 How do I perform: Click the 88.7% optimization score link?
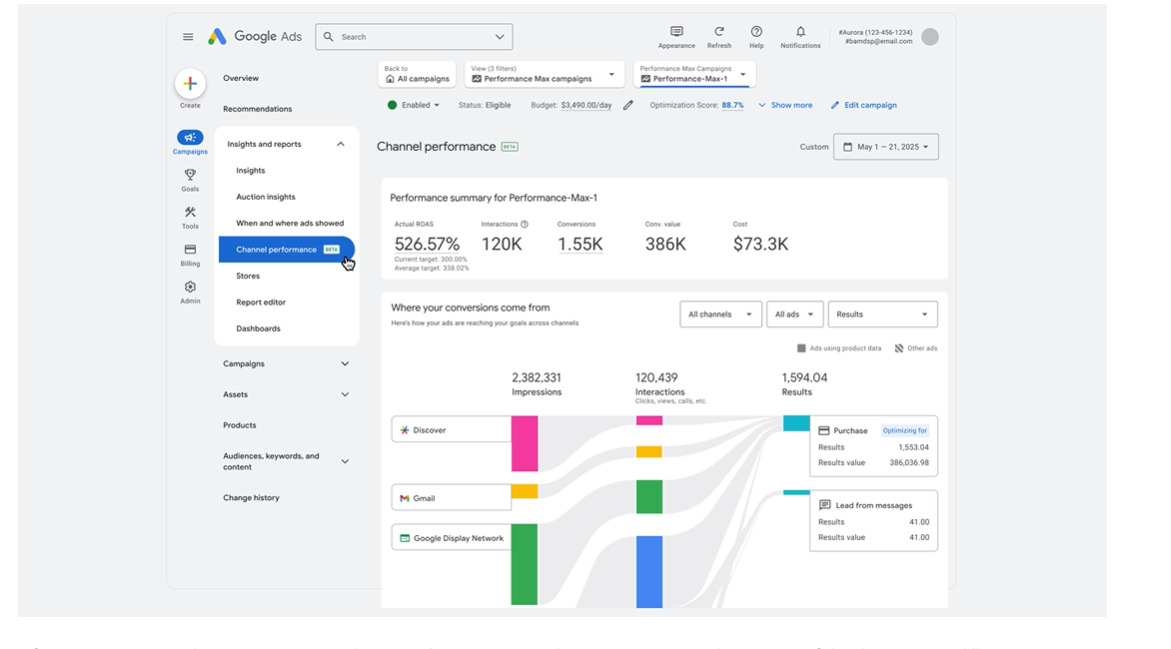pyautogui.click(x=733, y=105)
